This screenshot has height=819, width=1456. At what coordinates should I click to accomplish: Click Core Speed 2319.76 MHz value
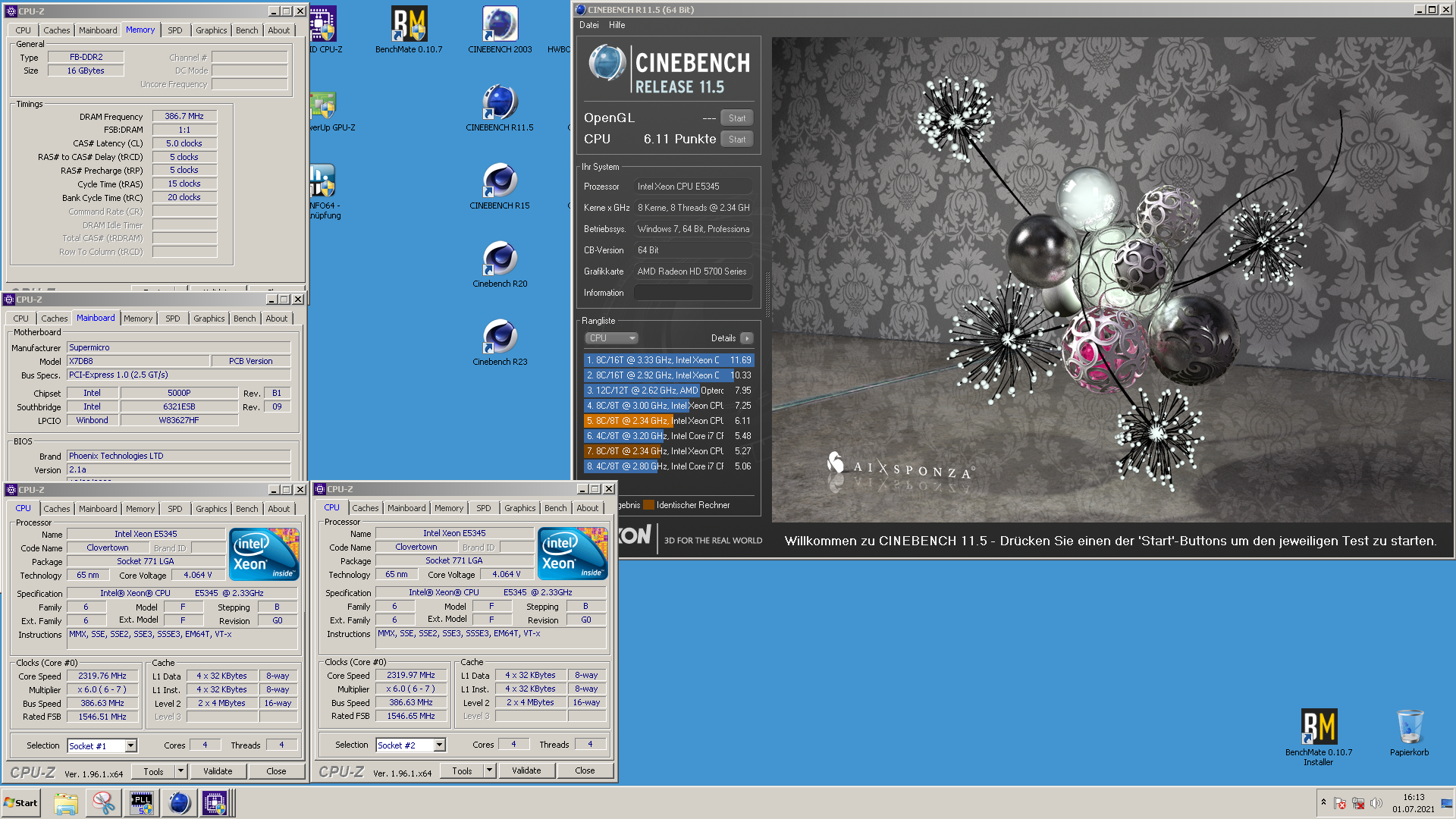pos(102,676)
